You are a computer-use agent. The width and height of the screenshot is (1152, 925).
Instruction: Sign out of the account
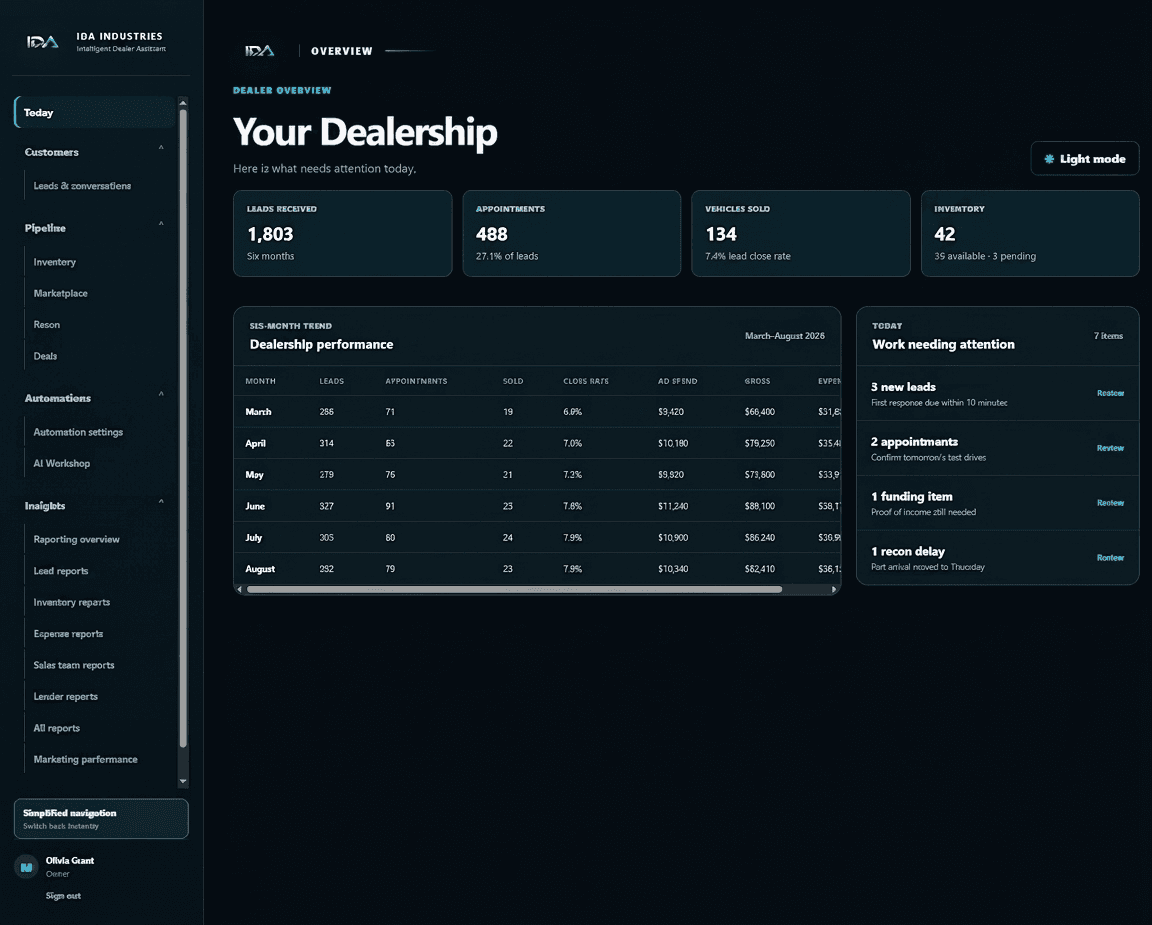click(x=63, y=896)
